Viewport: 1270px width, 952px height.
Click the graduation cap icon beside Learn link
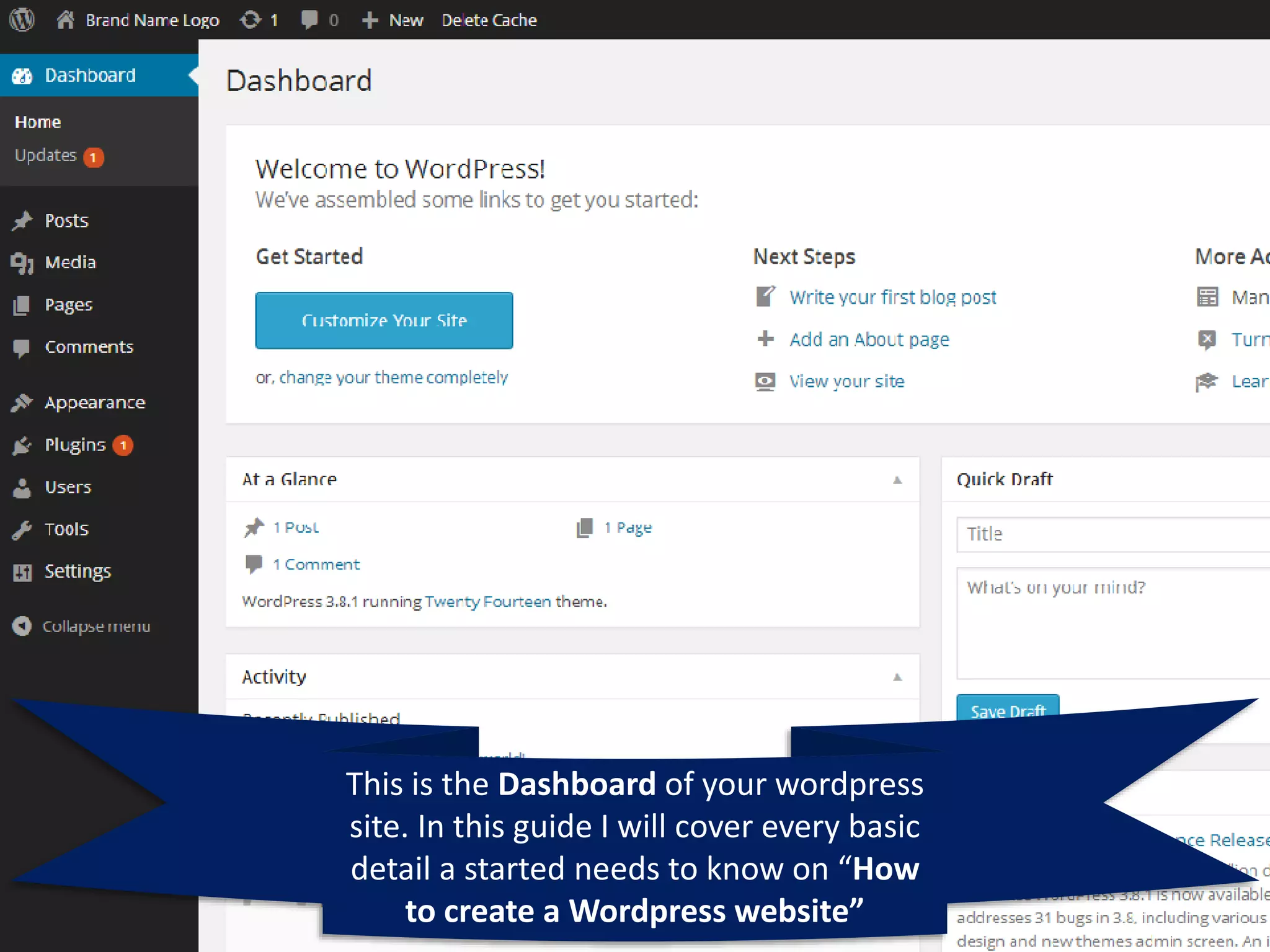tap(1207, 382)
